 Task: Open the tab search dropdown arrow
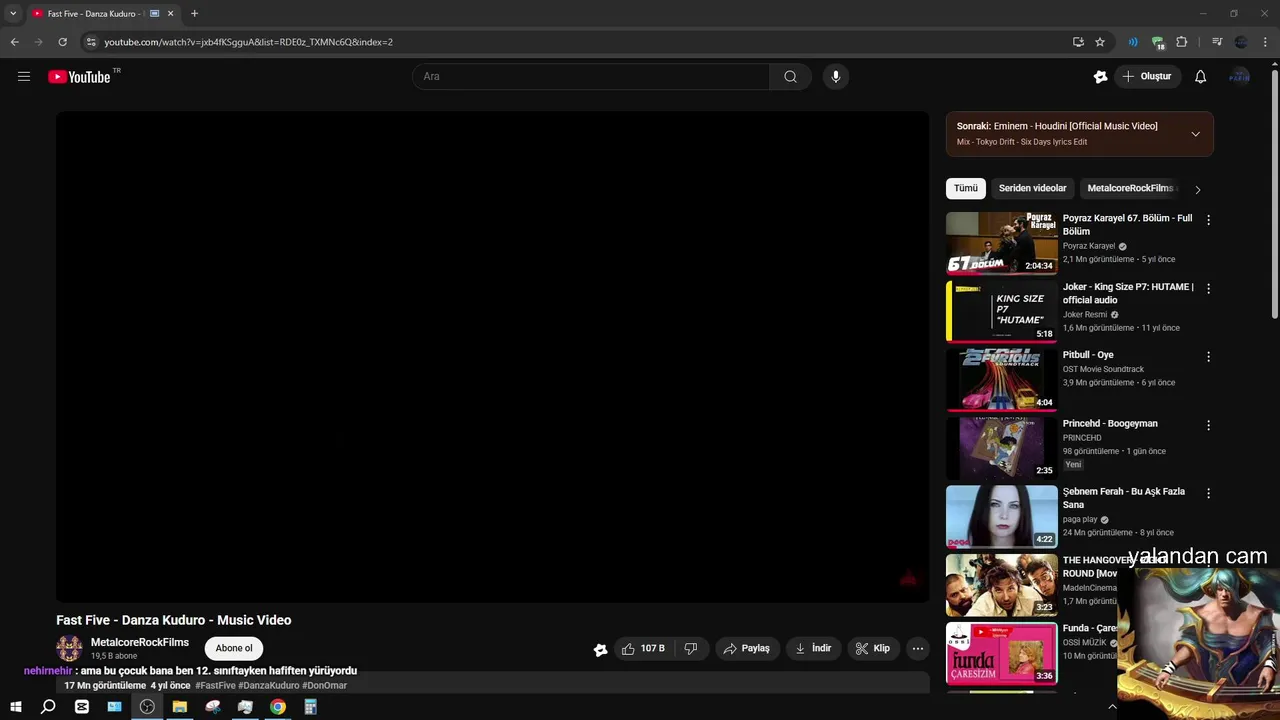click(x=13, y=14)
